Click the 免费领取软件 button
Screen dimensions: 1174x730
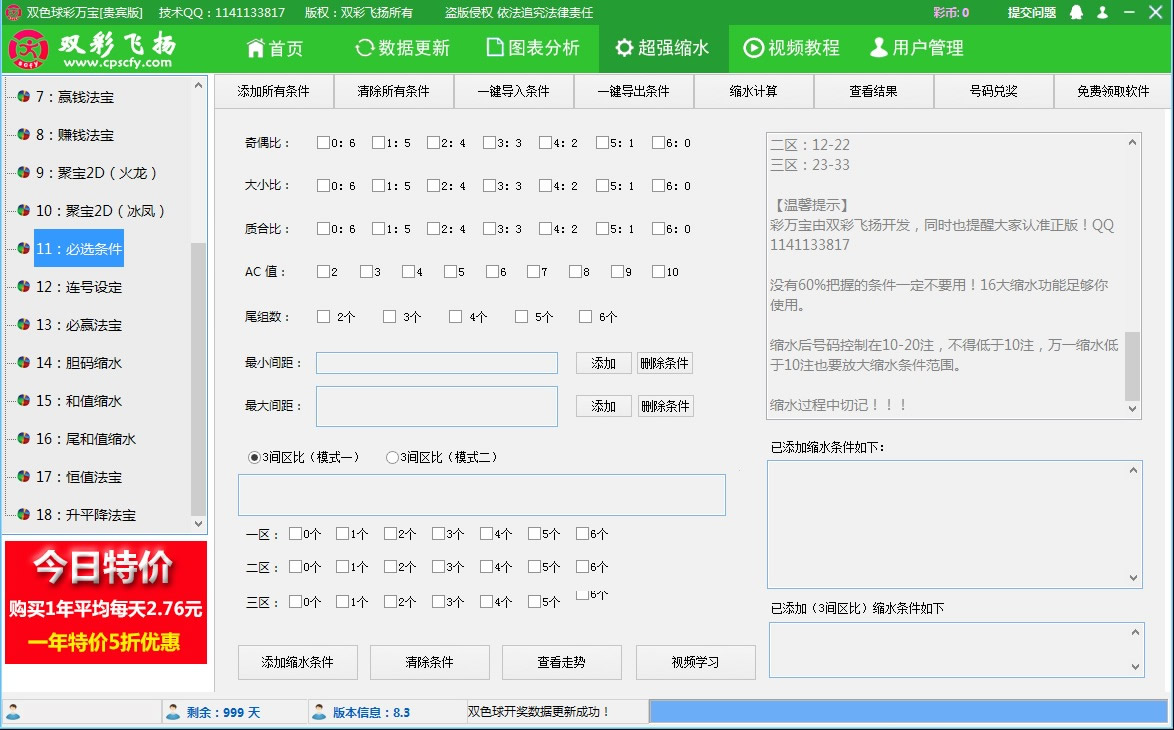(1112, 91)
